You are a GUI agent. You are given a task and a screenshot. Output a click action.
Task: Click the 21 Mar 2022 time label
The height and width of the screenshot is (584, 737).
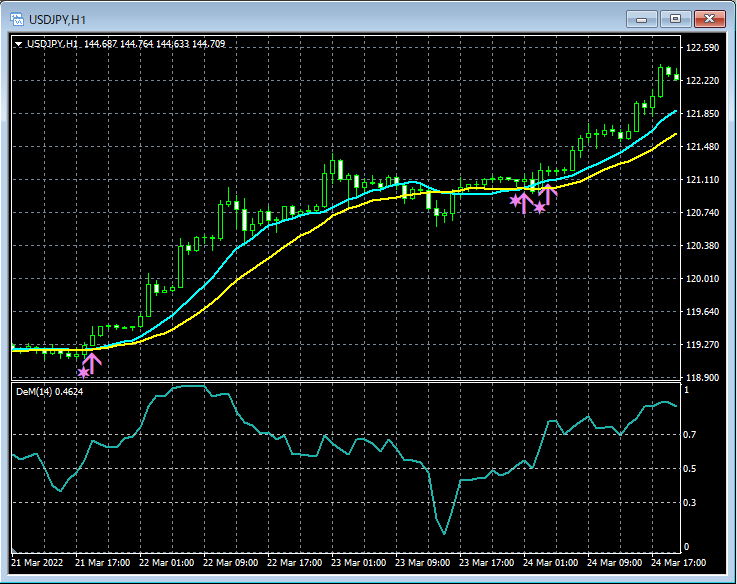[37, 562]
